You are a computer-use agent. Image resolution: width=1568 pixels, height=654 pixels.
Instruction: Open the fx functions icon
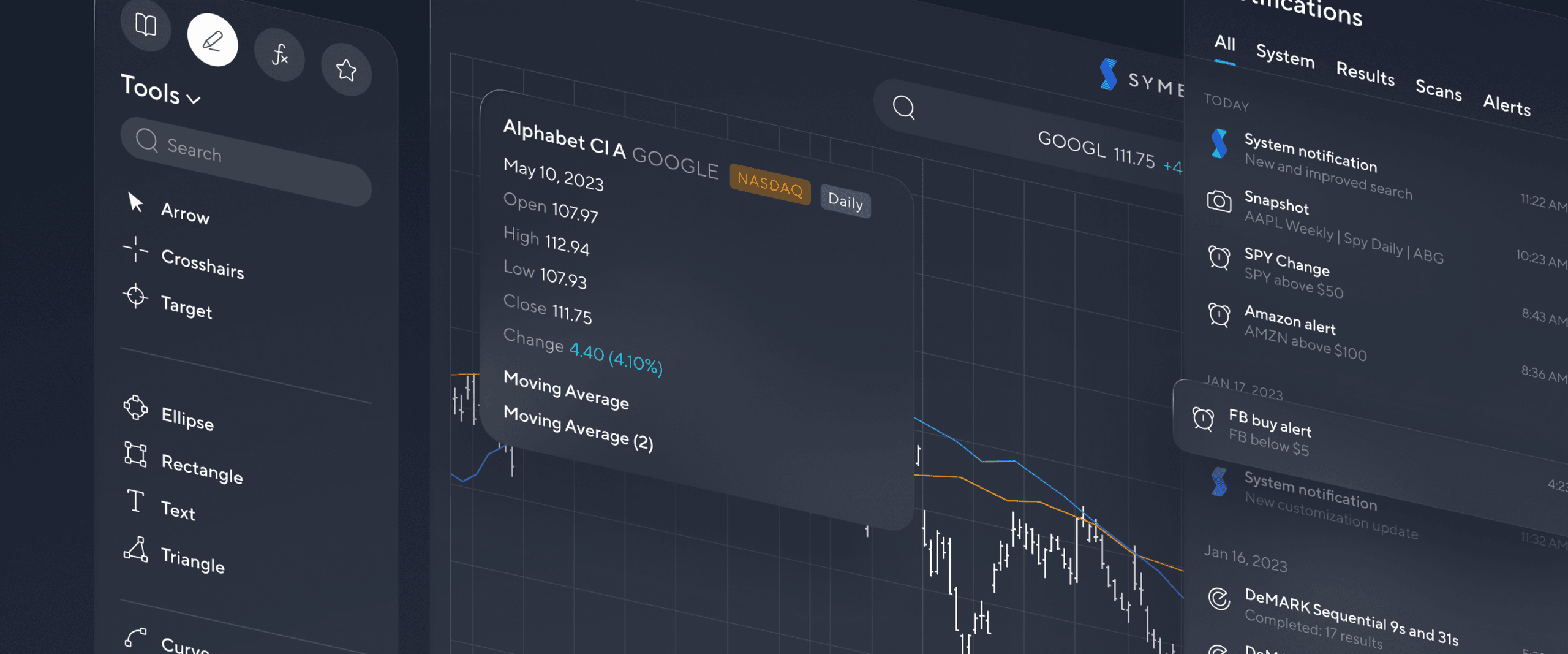280,55
